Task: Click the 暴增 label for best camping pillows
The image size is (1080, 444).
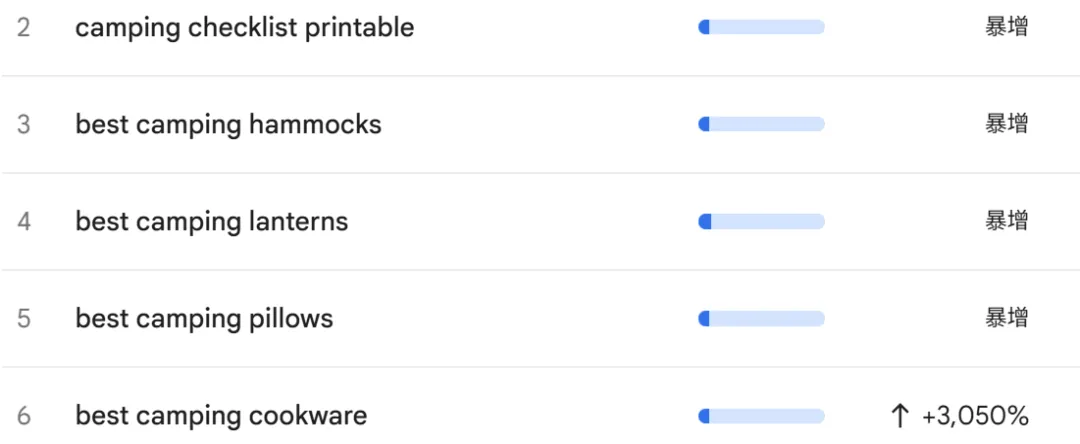Action: [1006, 318]
